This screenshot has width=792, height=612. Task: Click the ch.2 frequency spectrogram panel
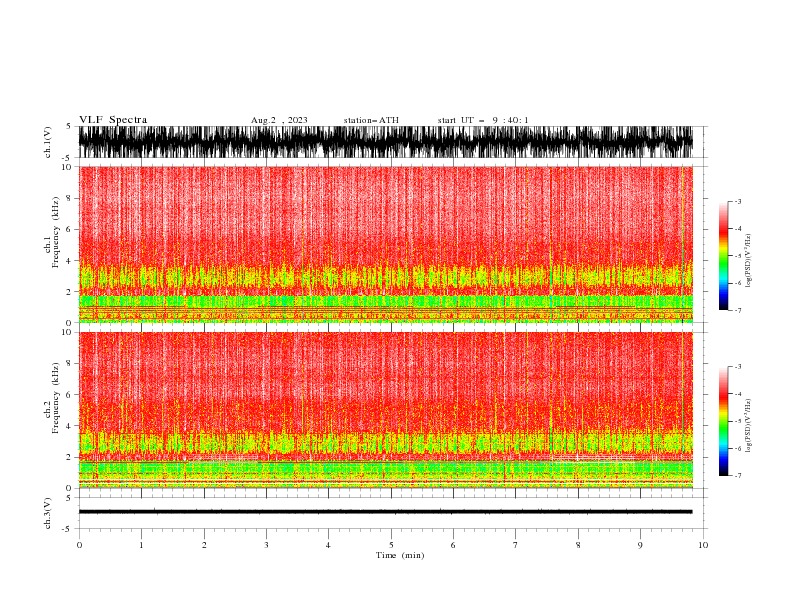click(385, 410)
